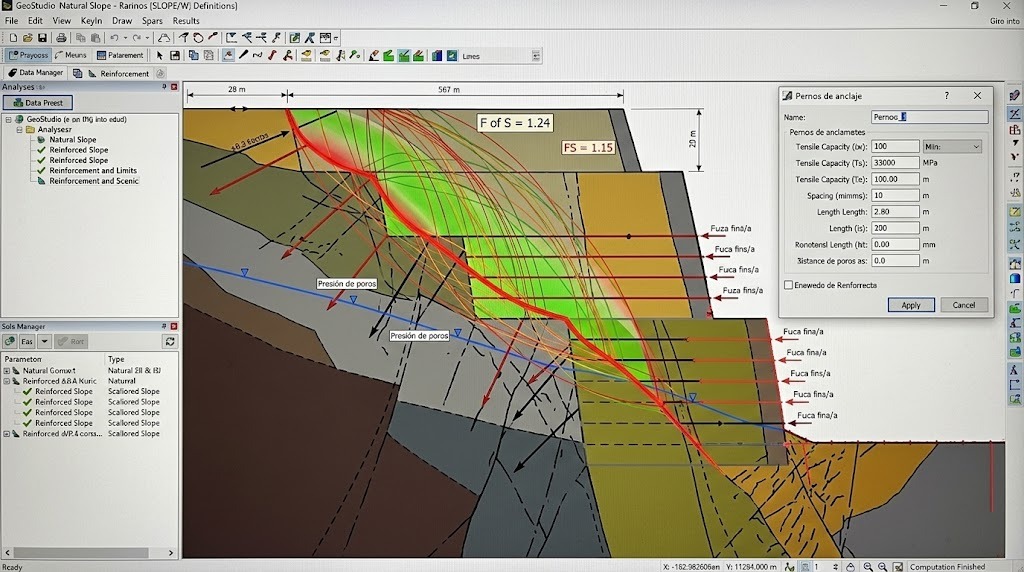Toggle first Reinforced Slope check in Sols Manager
Screen dimensions: 1024x572
pos(27,391)
